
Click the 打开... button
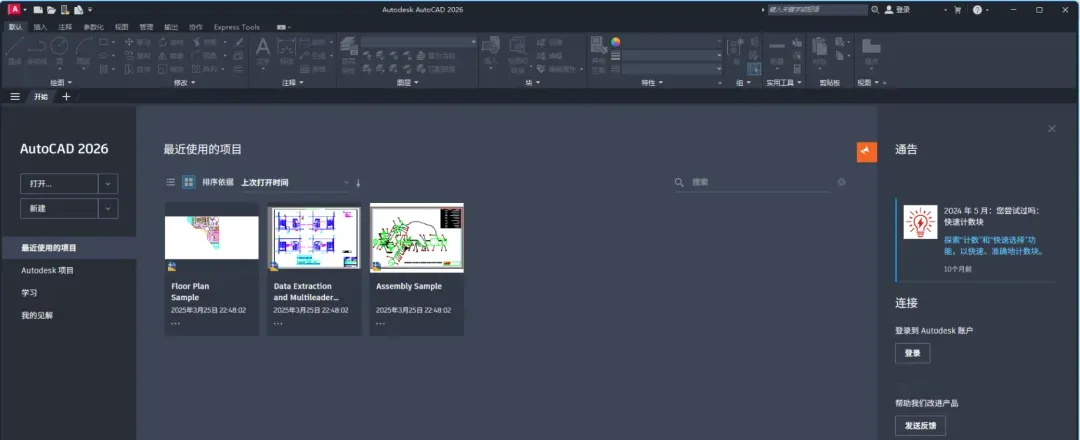click(59, 184)
